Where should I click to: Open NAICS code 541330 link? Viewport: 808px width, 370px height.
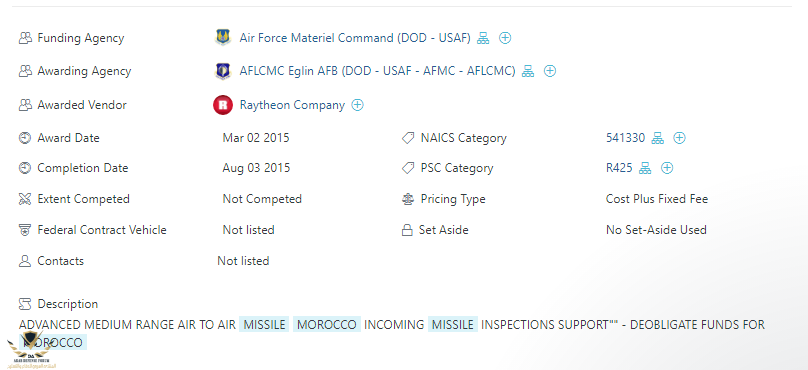[626, 138]
